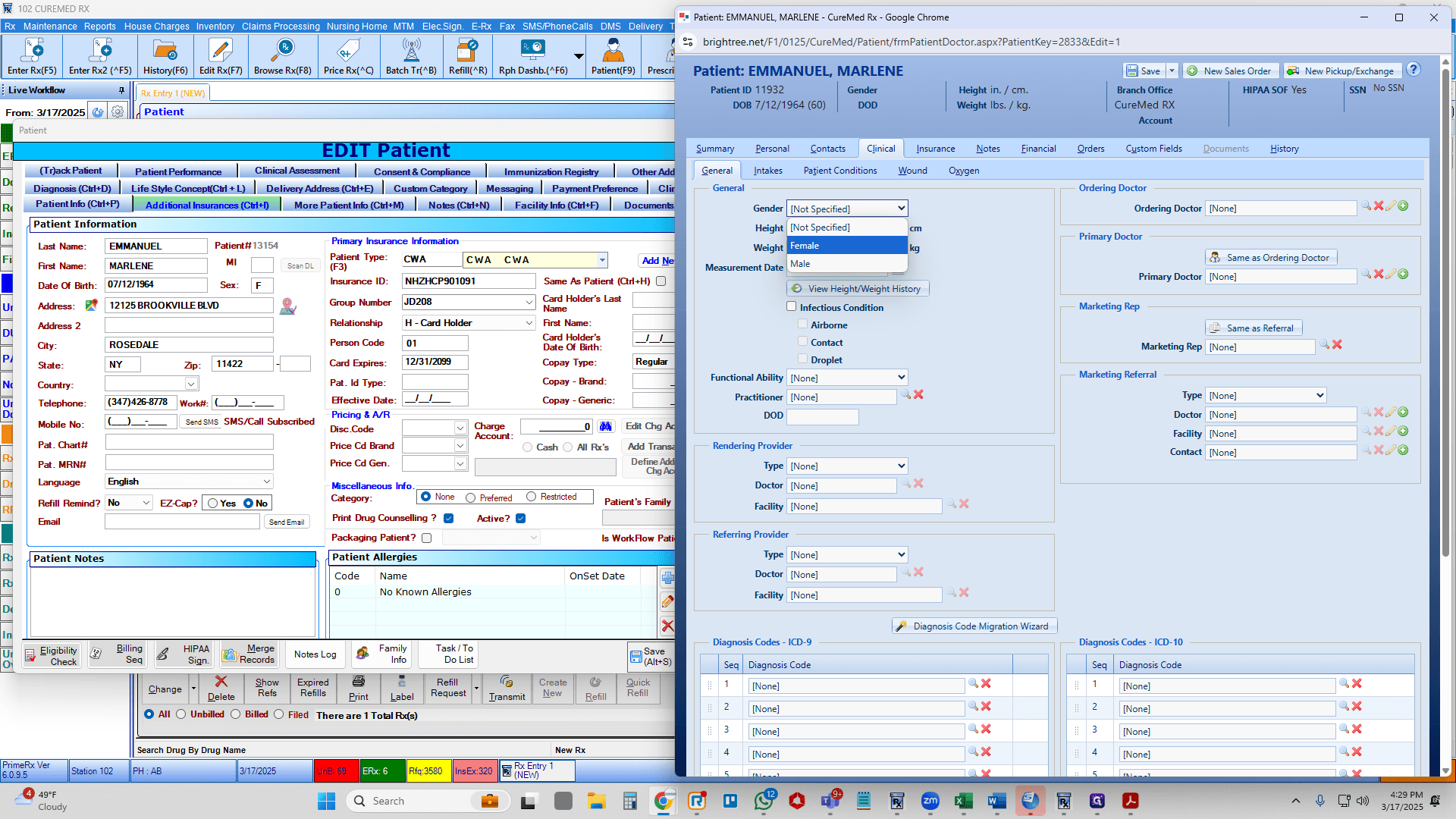Open Enter Rx (F5) toolbar icon
Image resolution: width=1456 pixels, height=819 pixels.
(x=32, y=57)
